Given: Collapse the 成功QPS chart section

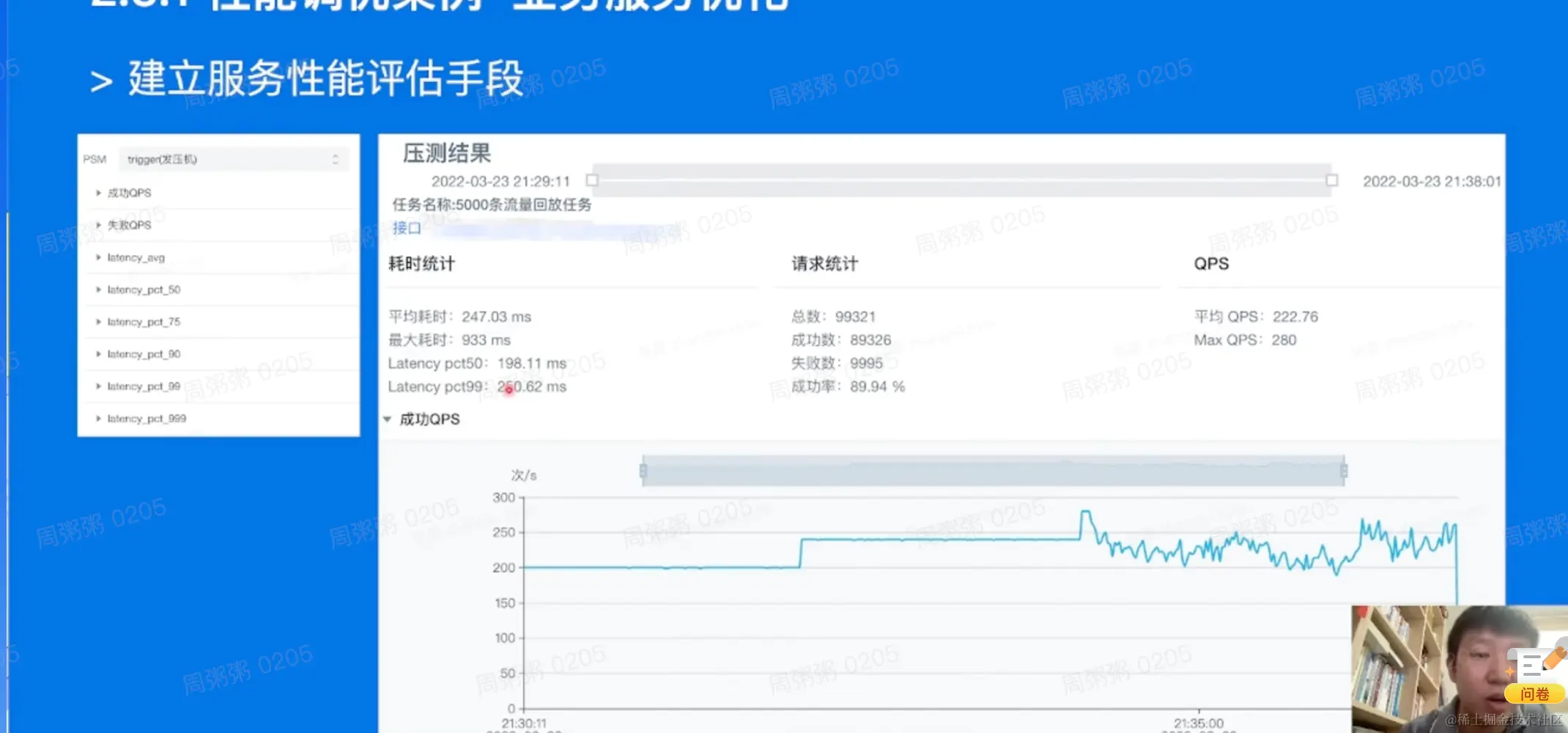Looking at the screenshot, I should (x=388, y=419).
